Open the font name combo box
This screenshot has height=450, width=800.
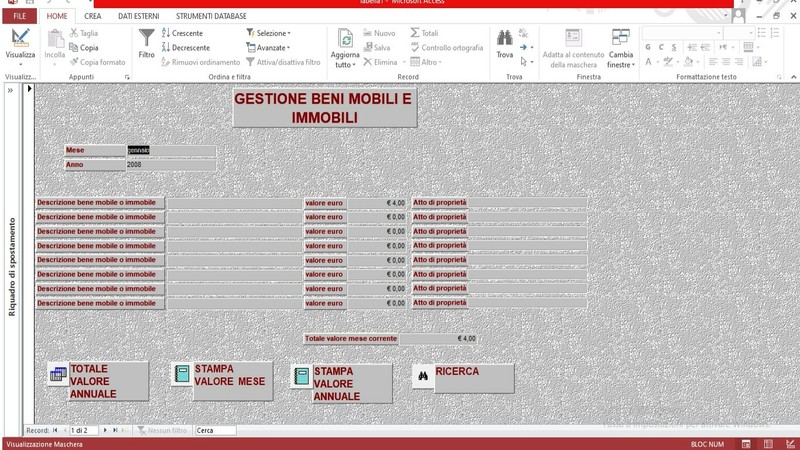point(682,33)
